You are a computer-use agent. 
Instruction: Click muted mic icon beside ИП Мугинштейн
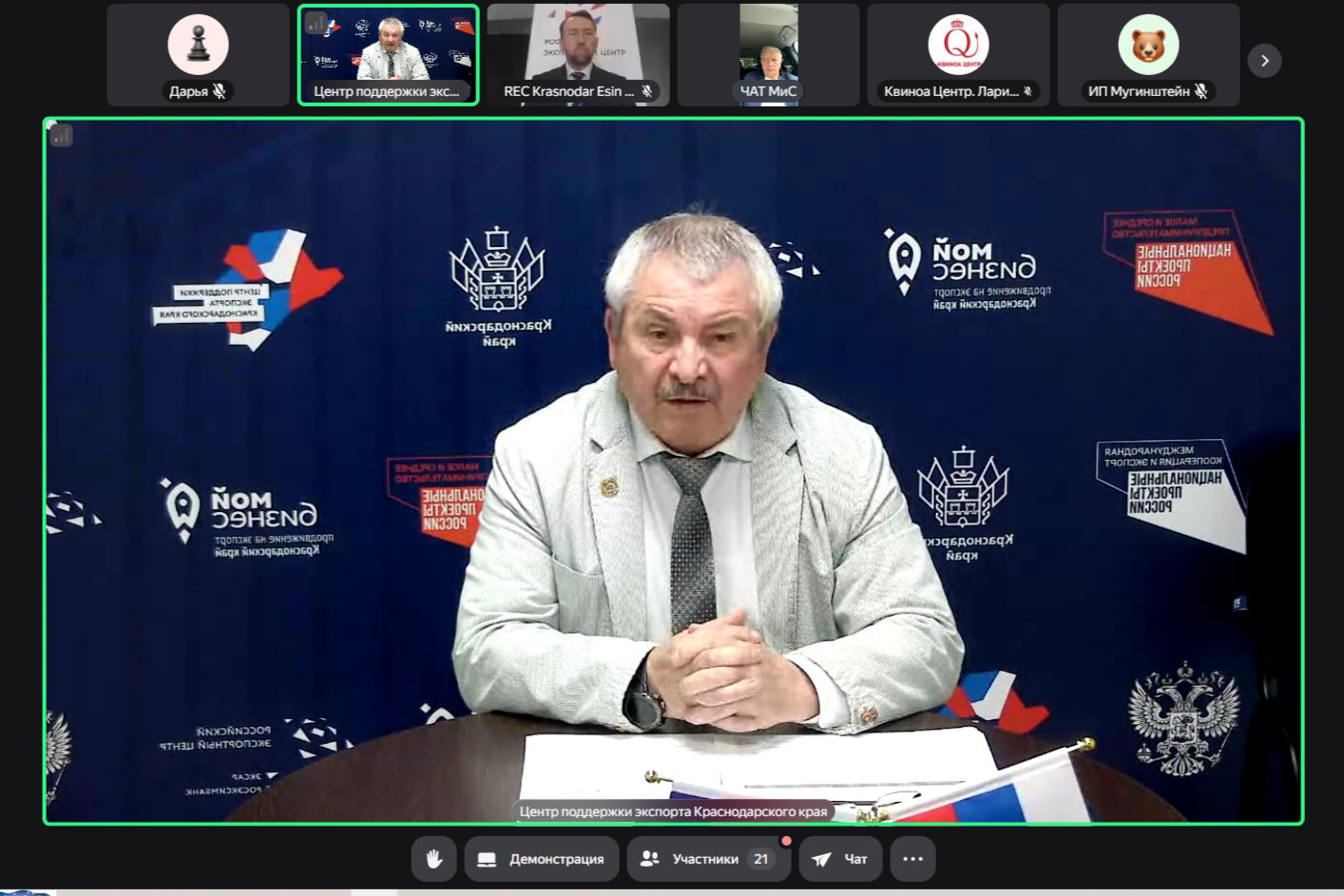pyautogui.click(x=1201, y=91)
